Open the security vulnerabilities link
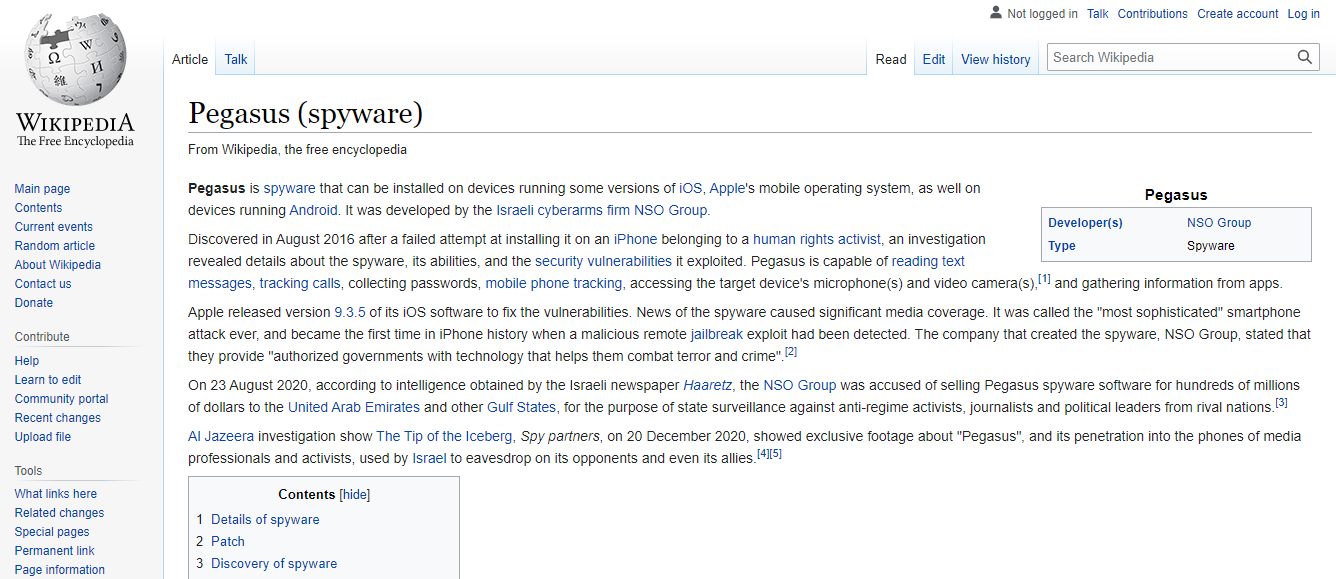The height and width of the screenshot is (579, 1336). 603,261
